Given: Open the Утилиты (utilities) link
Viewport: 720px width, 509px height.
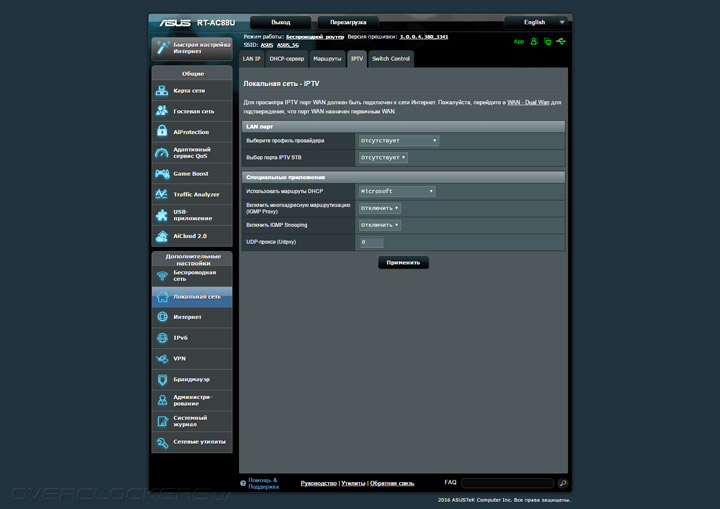Looking at the screenshot, I should click(x=353, y=483).
